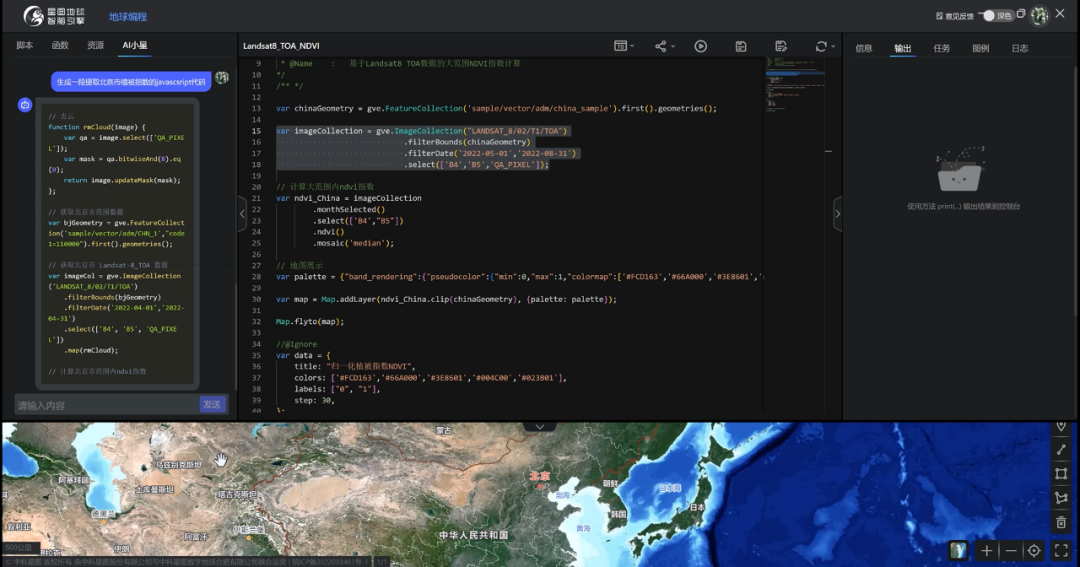The width and height of the screenshot is (1080, 567).
Task: Switch to the 函数 tab
Action: tap(60, 45)
